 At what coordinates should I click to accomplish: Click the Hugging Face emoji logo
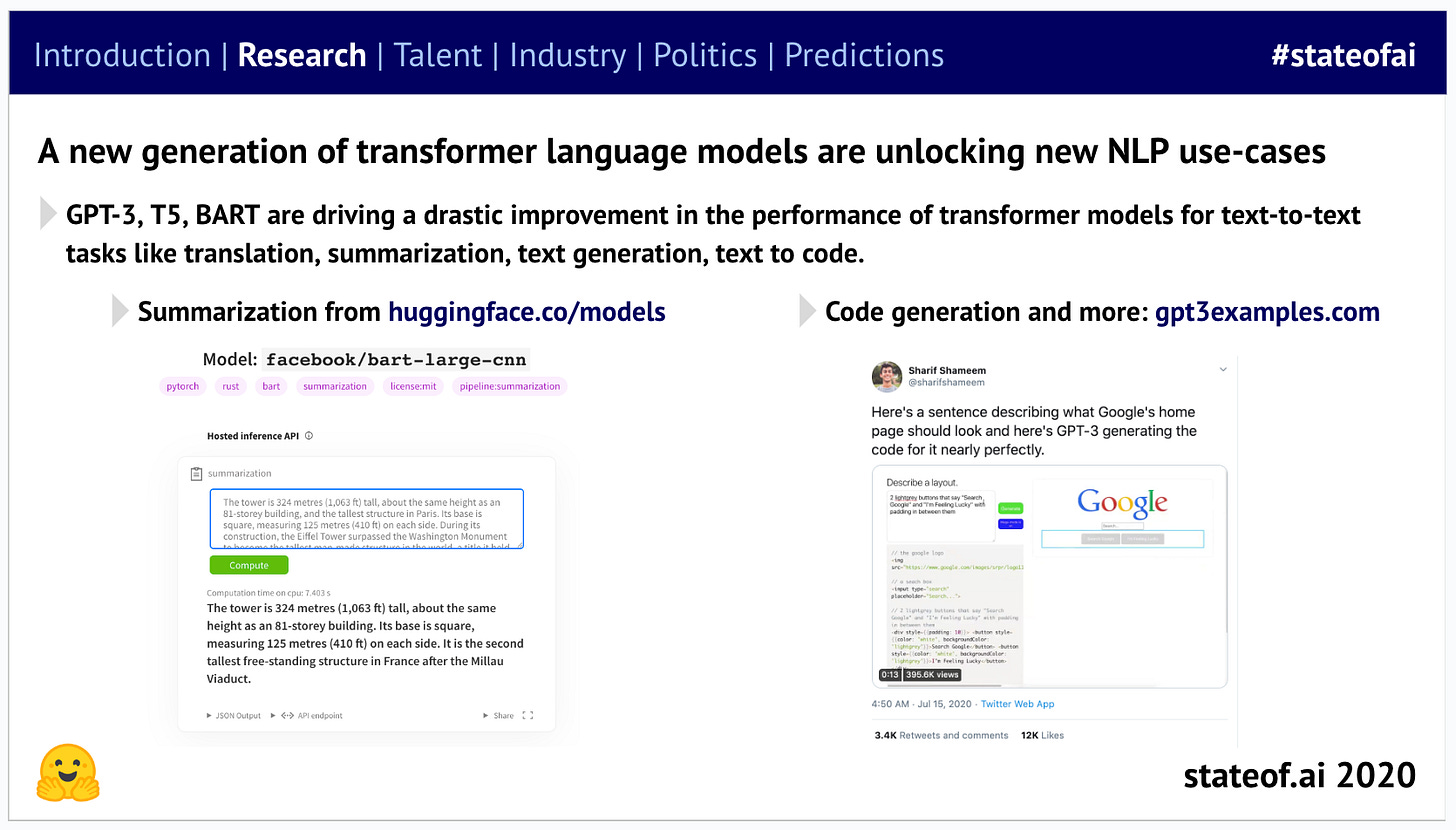(68, 773)
